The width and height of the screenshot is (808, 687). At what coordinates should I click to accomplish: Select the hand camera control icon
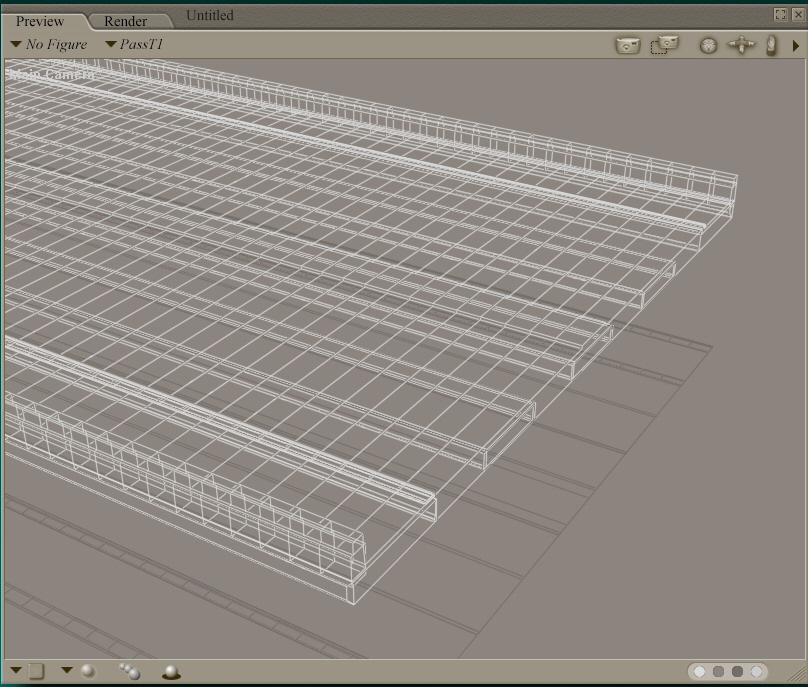[x=771, y=45]
